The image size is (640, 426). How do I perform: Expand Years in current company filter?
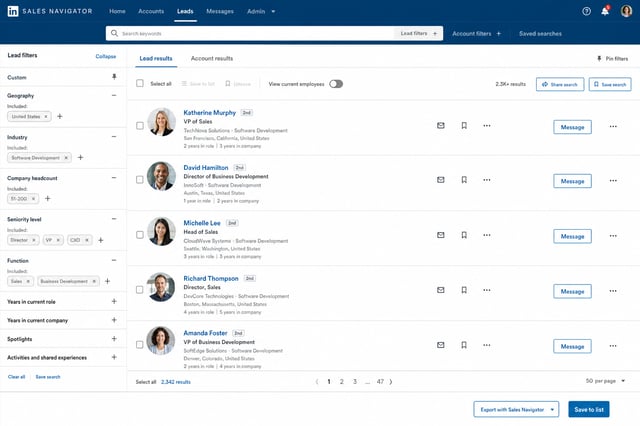[114, 320]
